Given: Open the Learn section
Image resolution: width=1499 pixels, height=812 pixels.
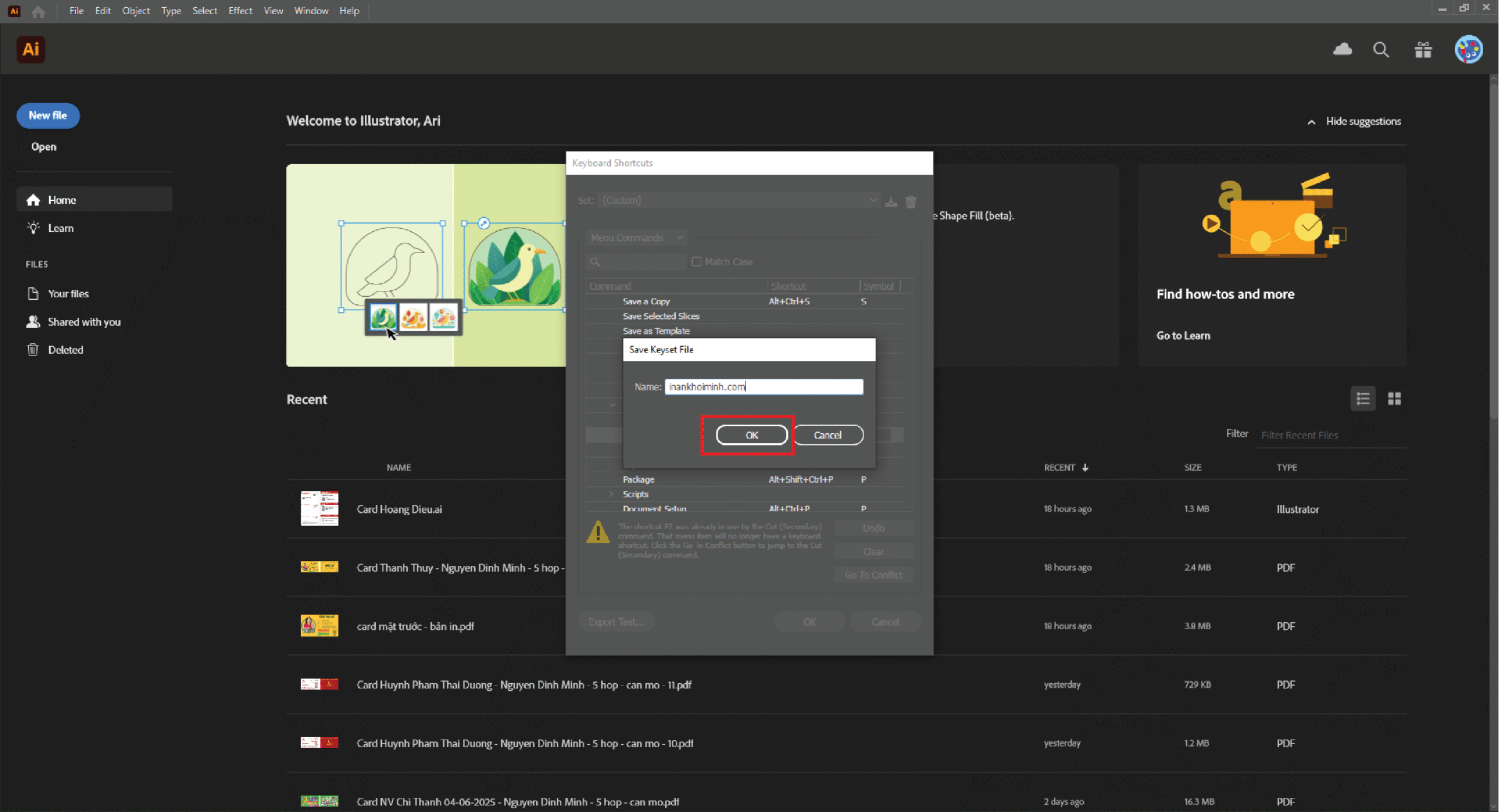Looking at the screenshot, I should pos(50,228).
